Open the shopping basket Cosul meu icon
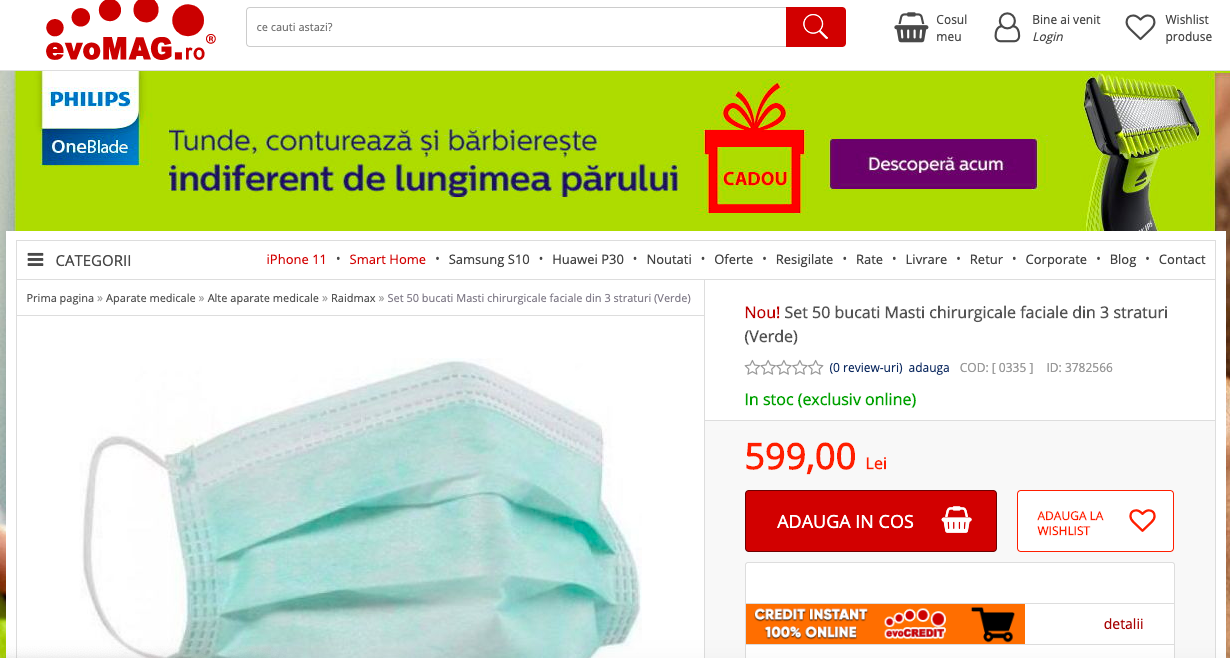Viewport: 1230px width, 658px height. pos(911,28)
